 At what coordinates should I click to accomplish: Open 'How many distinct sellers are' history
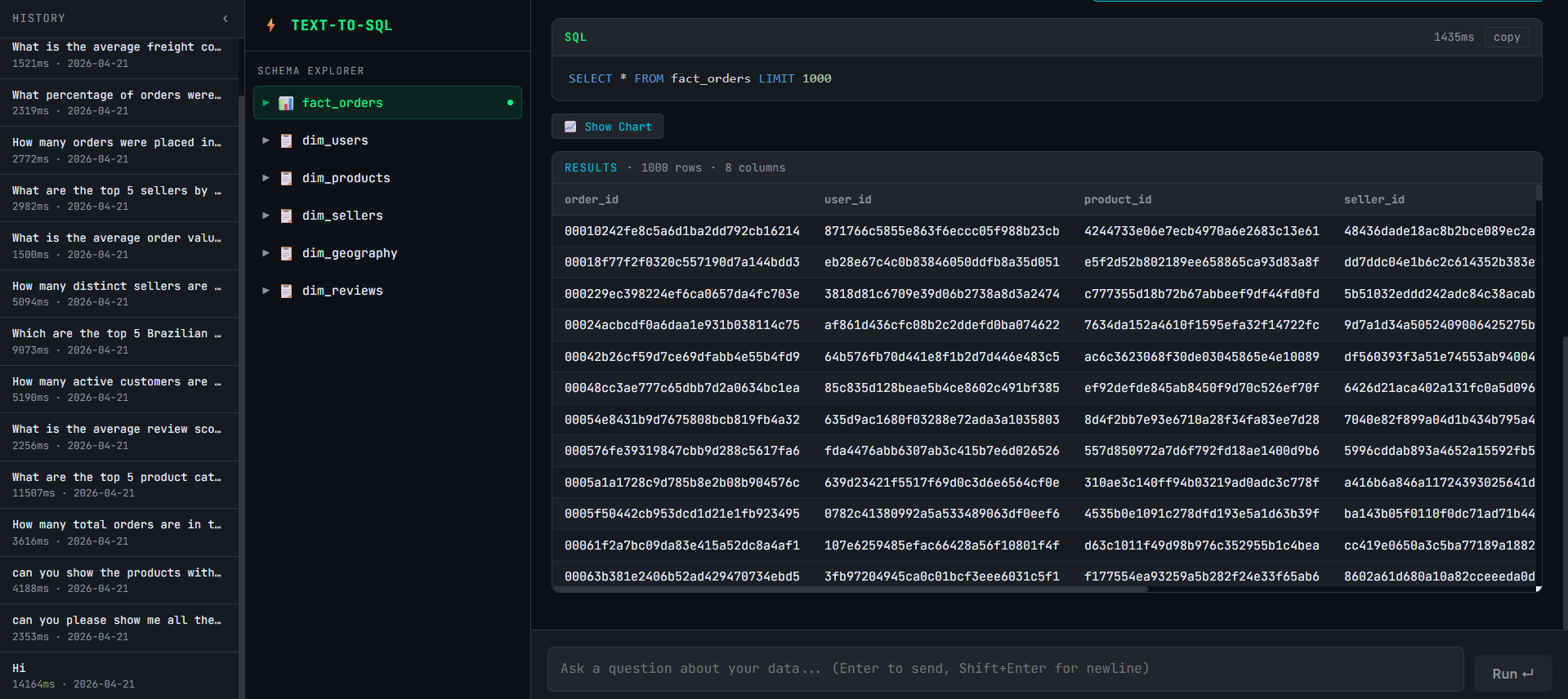point(119,294)
